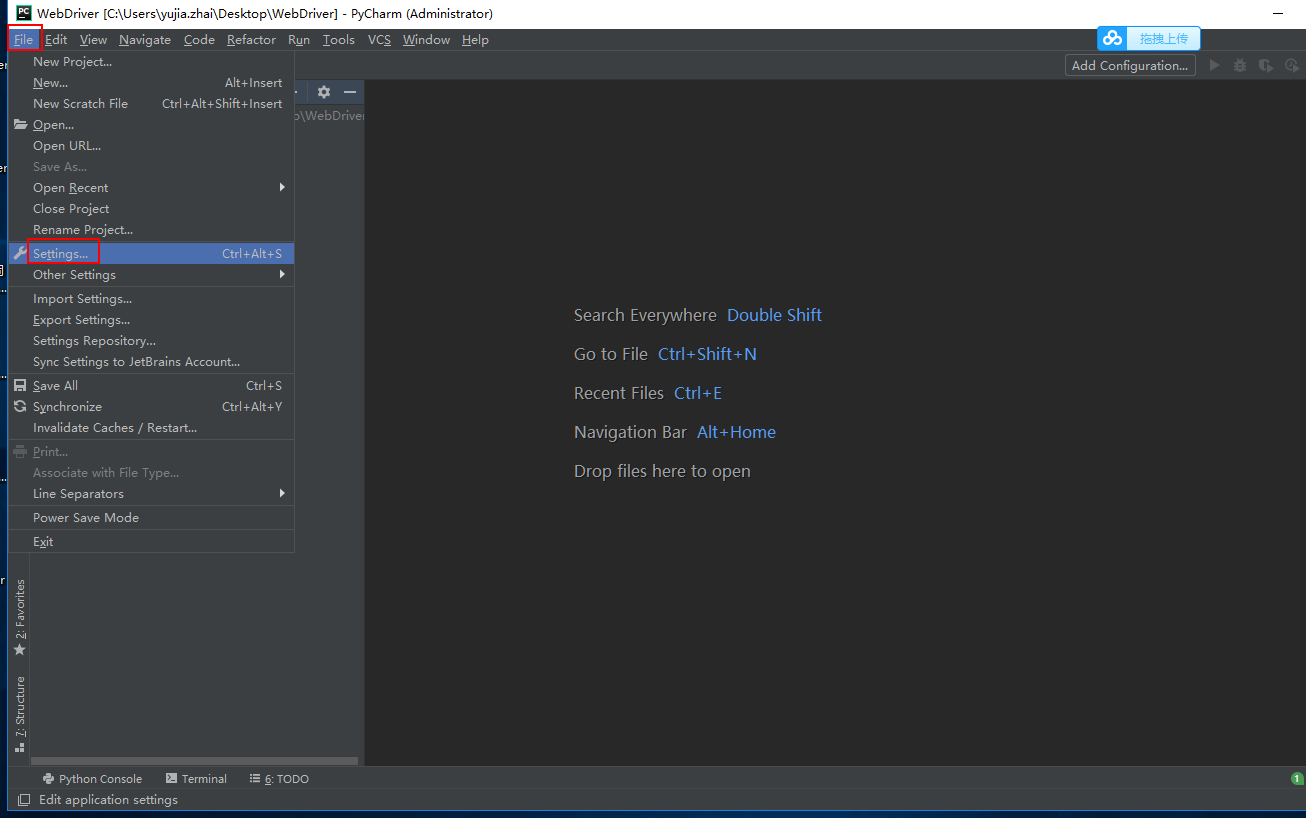Choose Open... with folder icon
This screenshot has width=1306, height=818.
[151, 125]
